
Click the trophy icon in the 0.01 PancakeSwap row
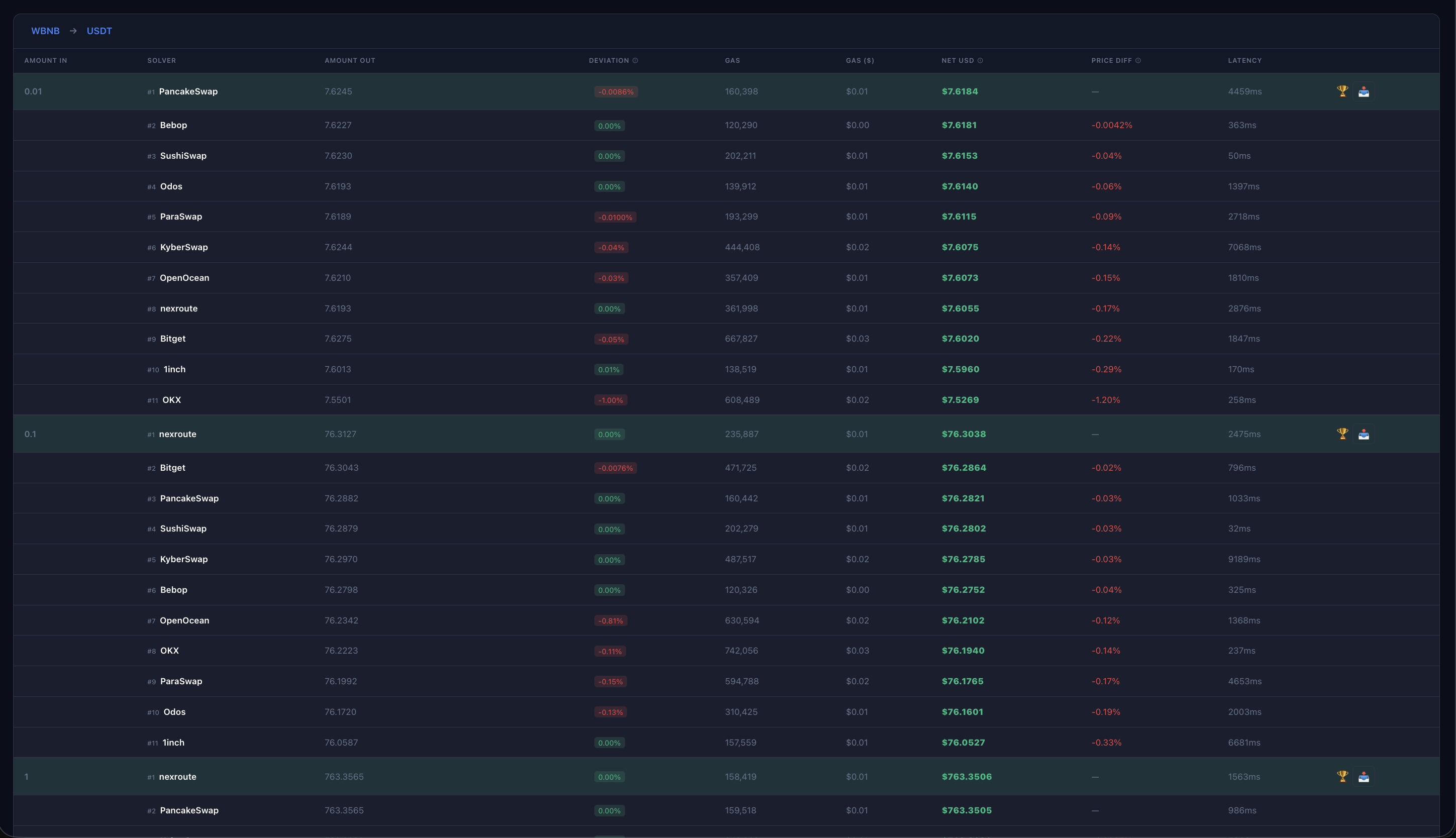tap(1342, 91)
